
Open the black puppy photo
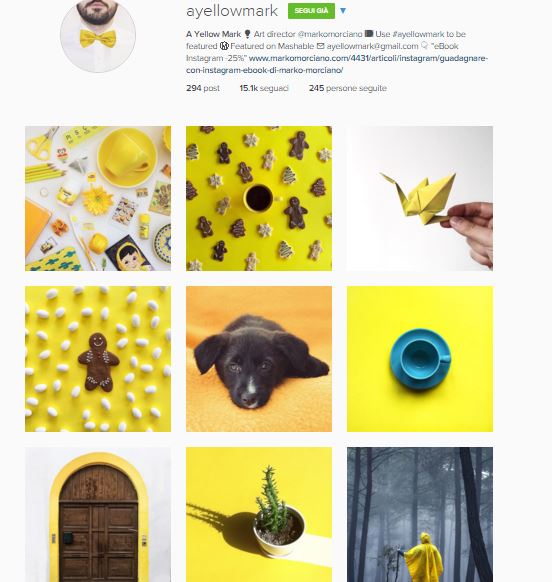(x=259, y=359)
